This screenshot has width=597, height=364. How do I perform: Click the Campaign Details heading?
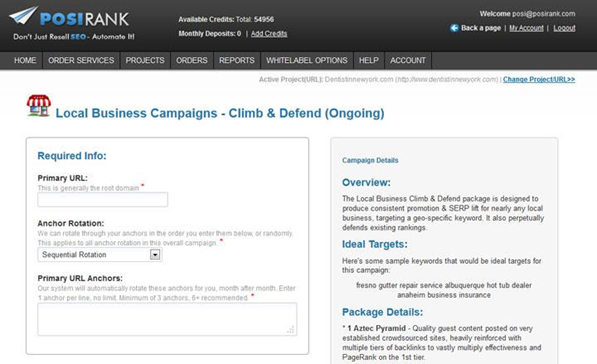click(370, 160)
